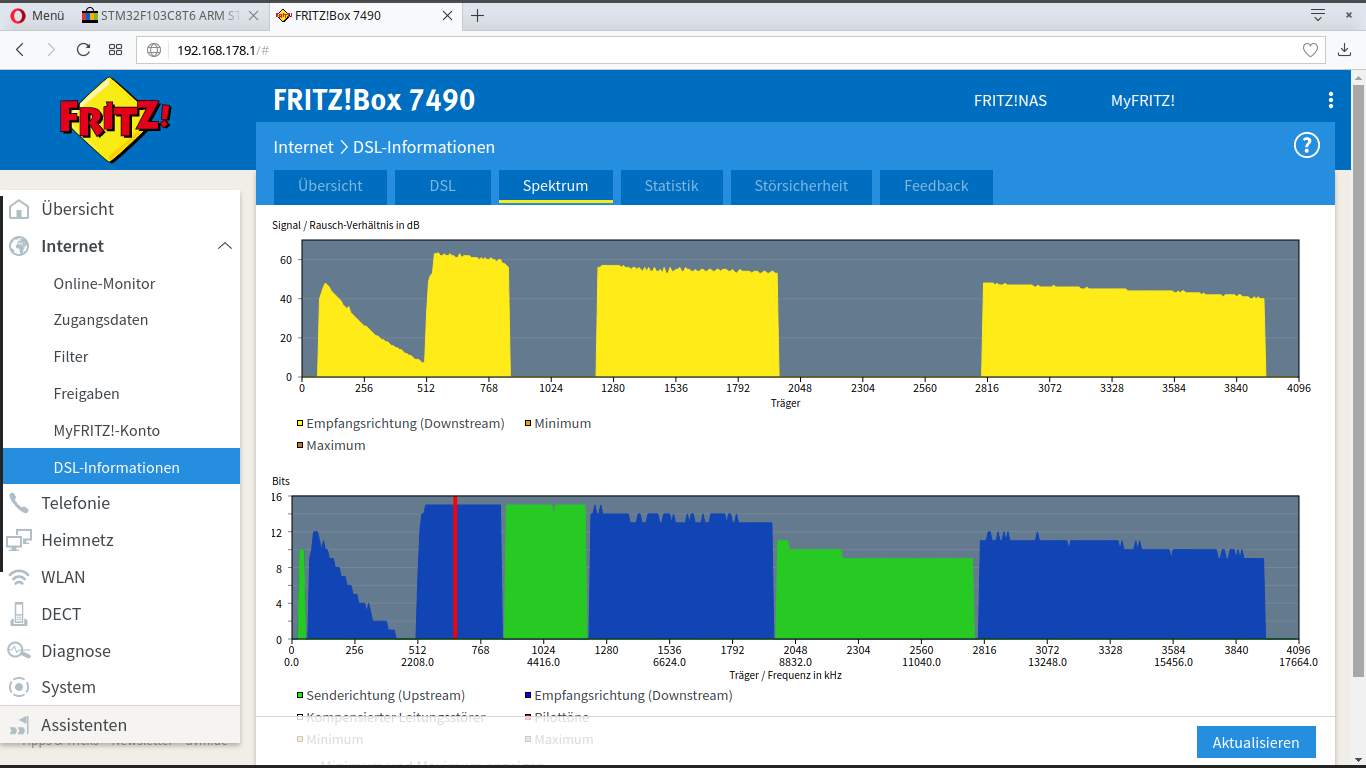Click the wizard icon next to Assistenten
The image size is (1366, 768).
point(19,725)
